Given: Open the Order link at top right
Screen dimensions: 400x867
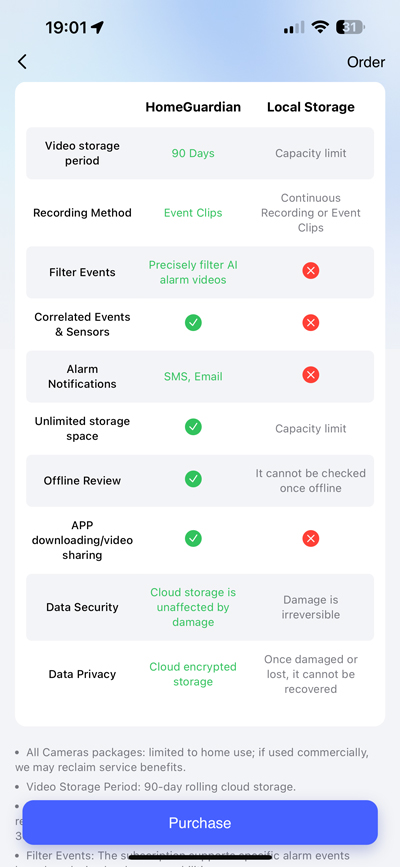Looking at the screenshot, I should [366, 62].
